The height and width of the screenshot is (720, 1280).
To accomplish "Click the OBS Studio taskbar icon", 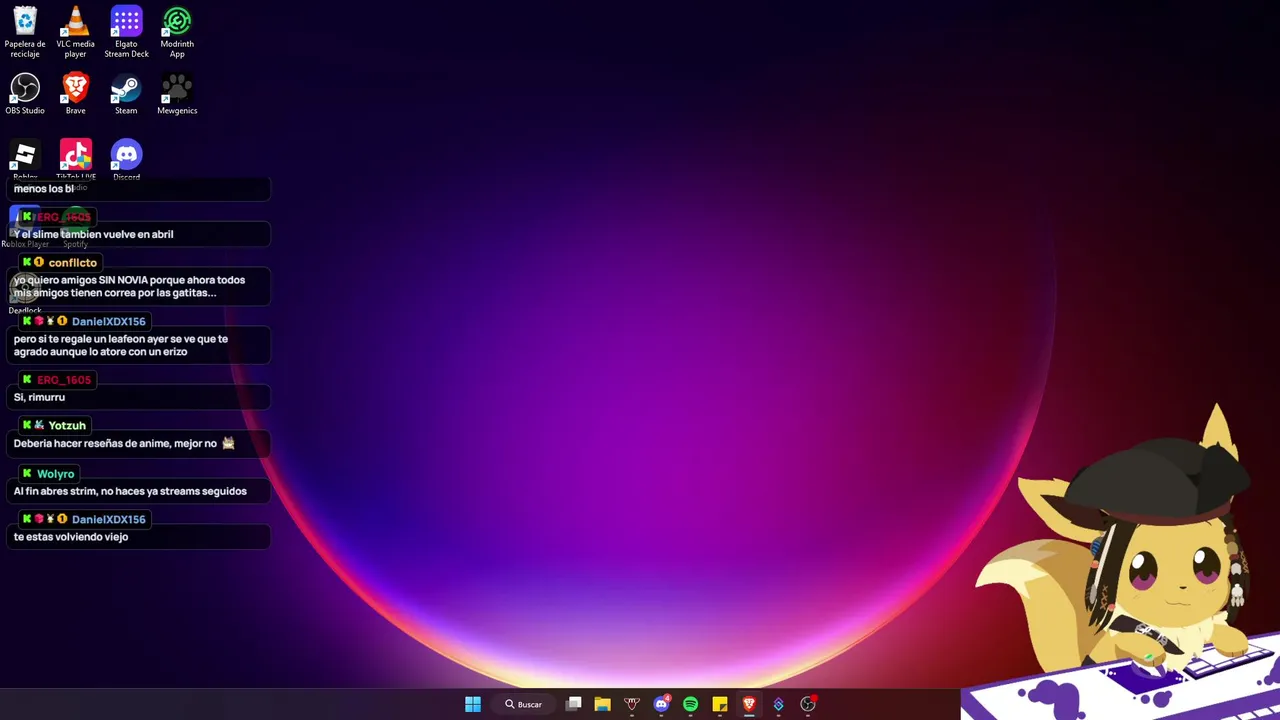I will point(807,704).
